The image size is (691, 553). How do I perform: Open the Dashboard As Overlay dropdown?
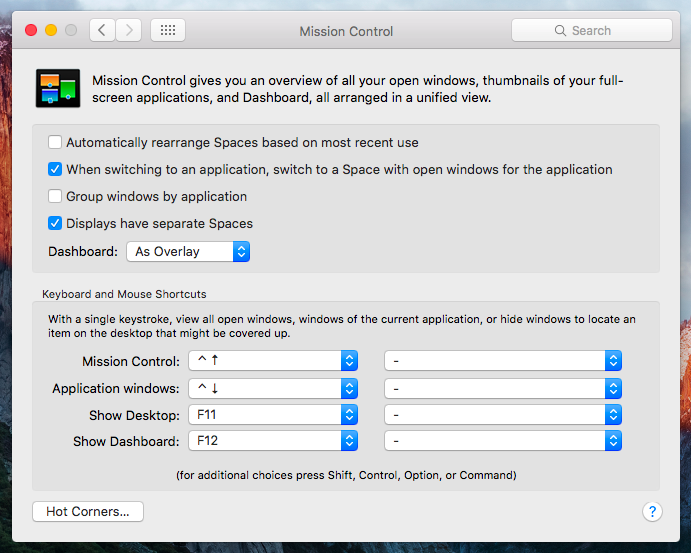click(188, 252)
